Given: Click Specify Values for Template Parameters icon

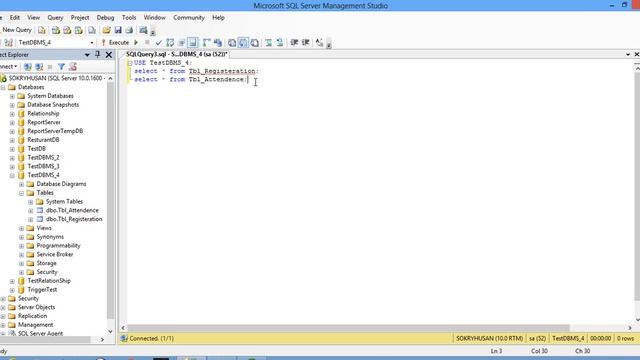Looking at the screenshot, I should pos(319,42).
